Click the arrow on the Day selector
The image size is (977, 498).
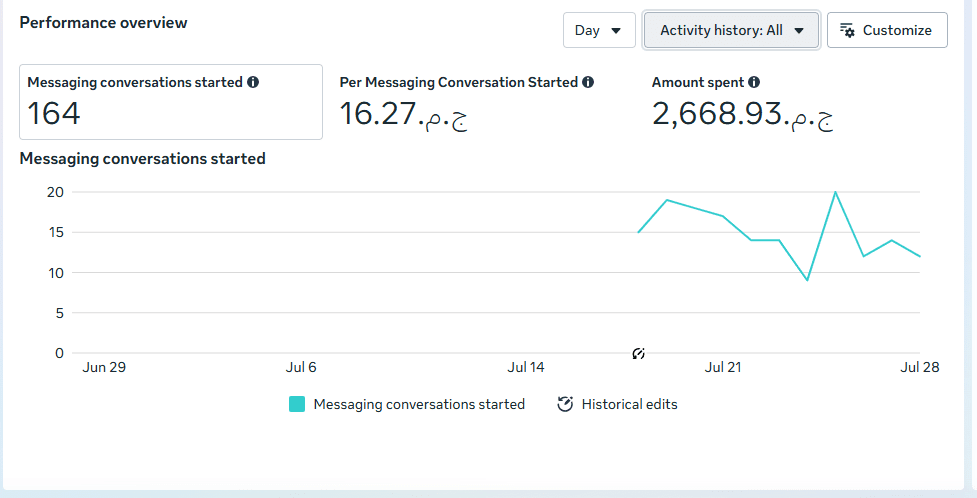coord(616,31)
